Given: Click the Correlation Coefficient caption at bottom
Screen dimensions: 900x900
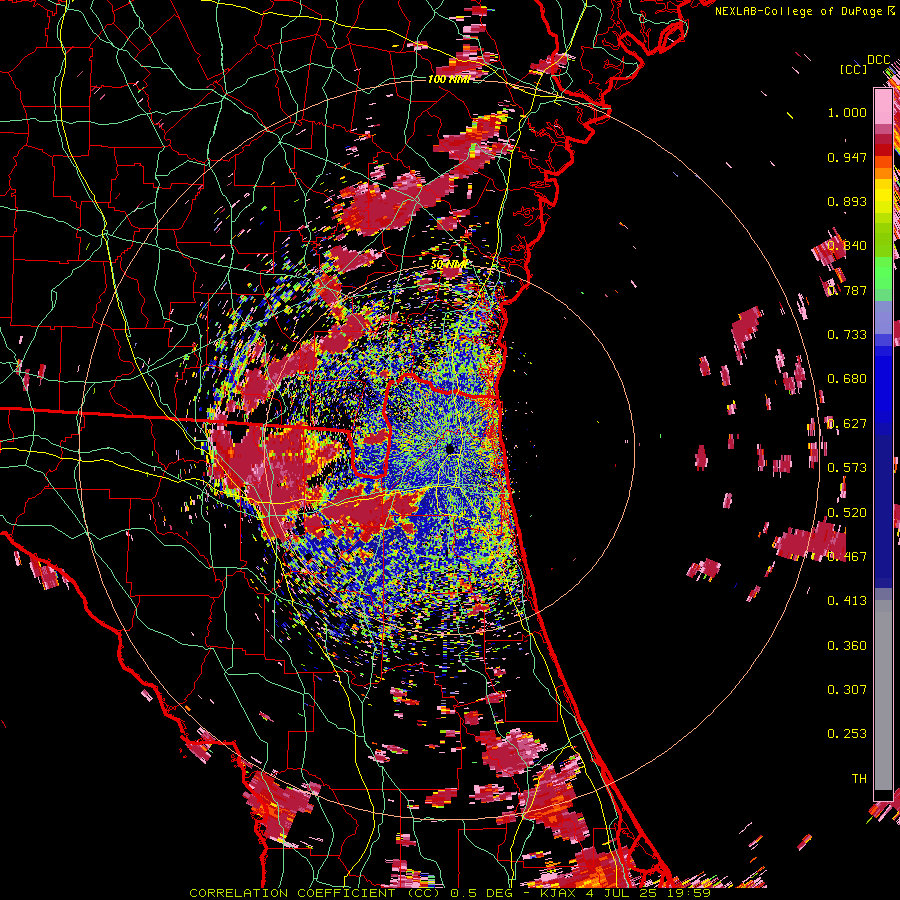Looking at the screenshot, I should click(450, 893).
